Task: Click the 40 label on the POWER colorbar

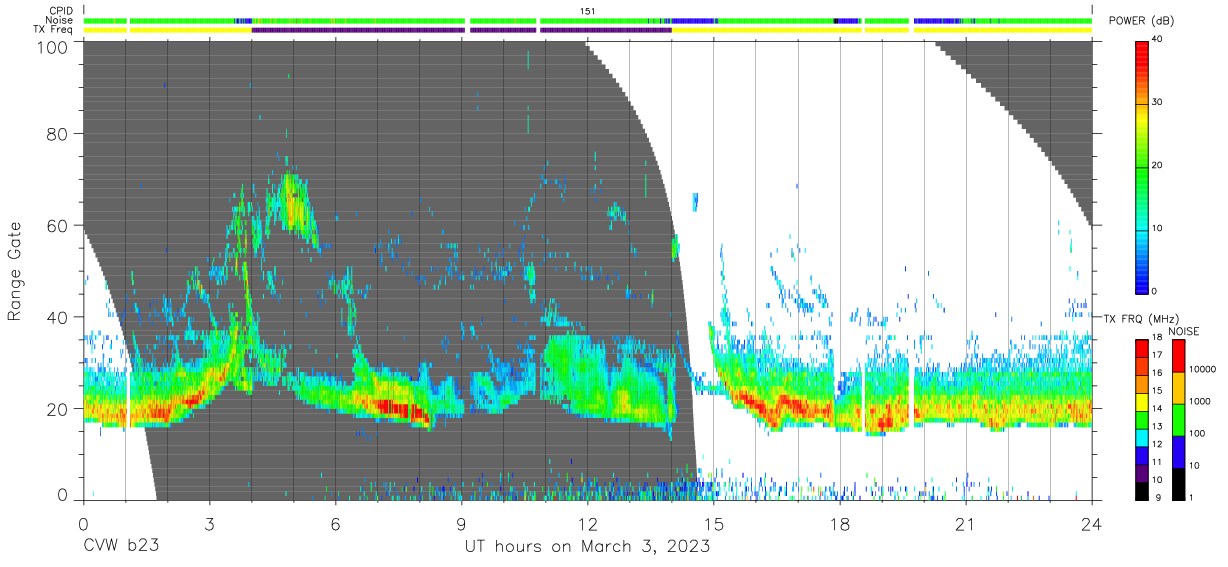Action: point(1159,41)
